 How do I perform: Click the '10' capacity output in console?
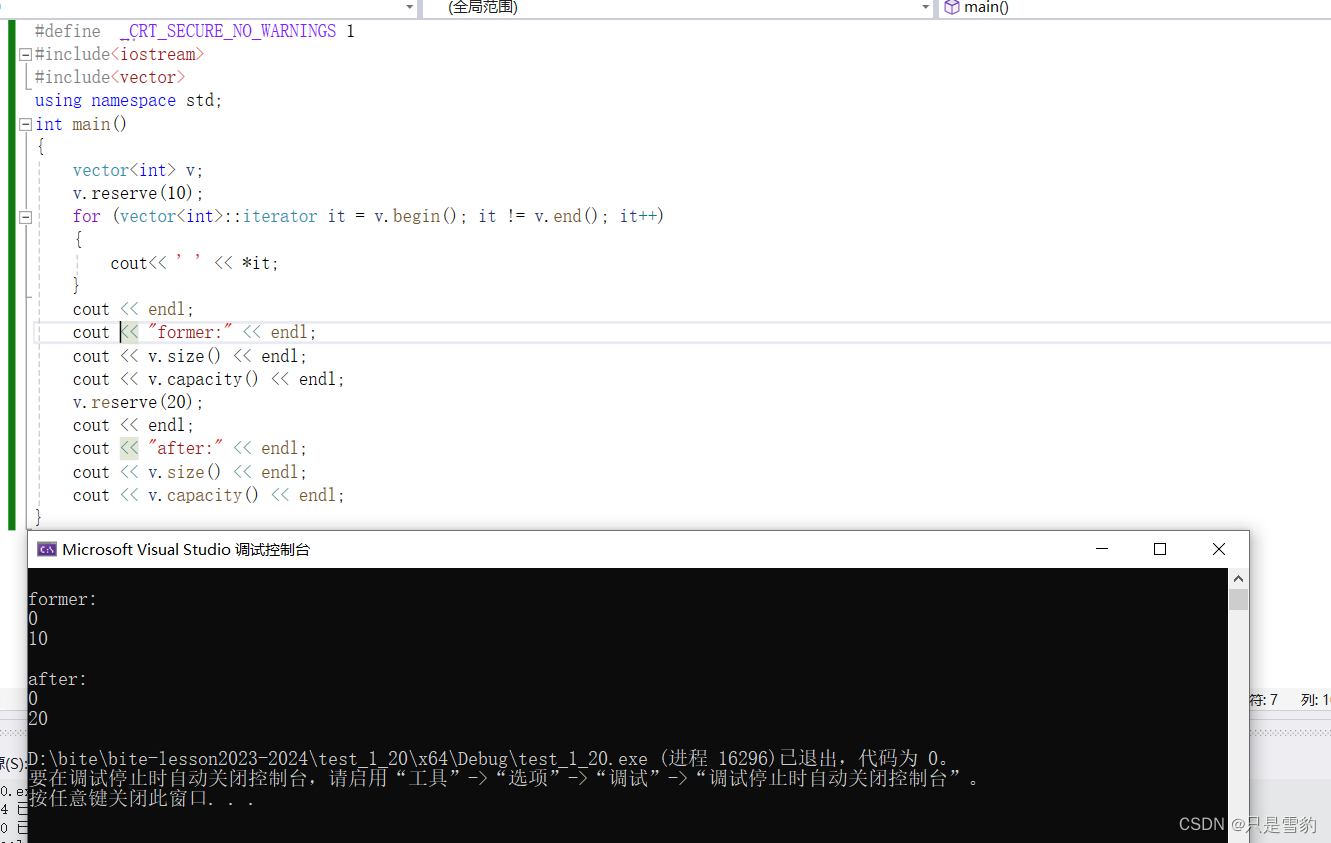(38, 639)
